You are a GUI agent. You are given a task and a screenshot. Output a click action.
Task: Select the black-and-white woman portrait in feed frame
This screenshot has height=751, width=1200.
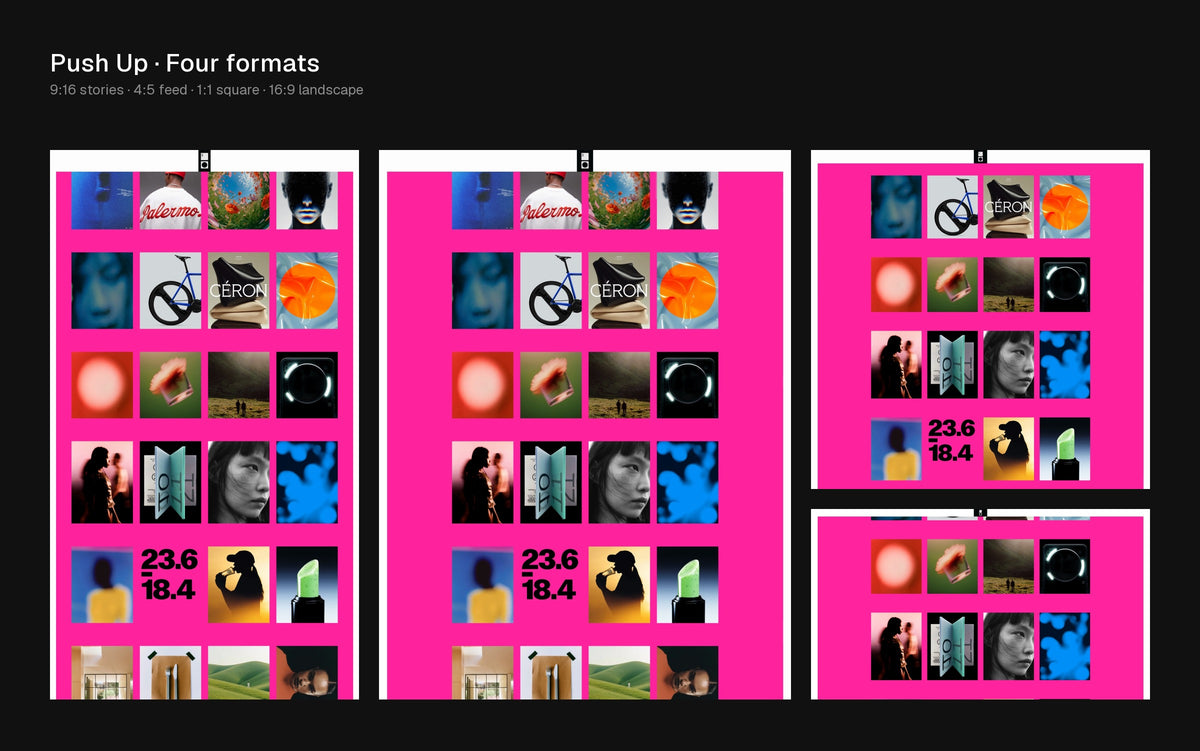coord(619,482)
